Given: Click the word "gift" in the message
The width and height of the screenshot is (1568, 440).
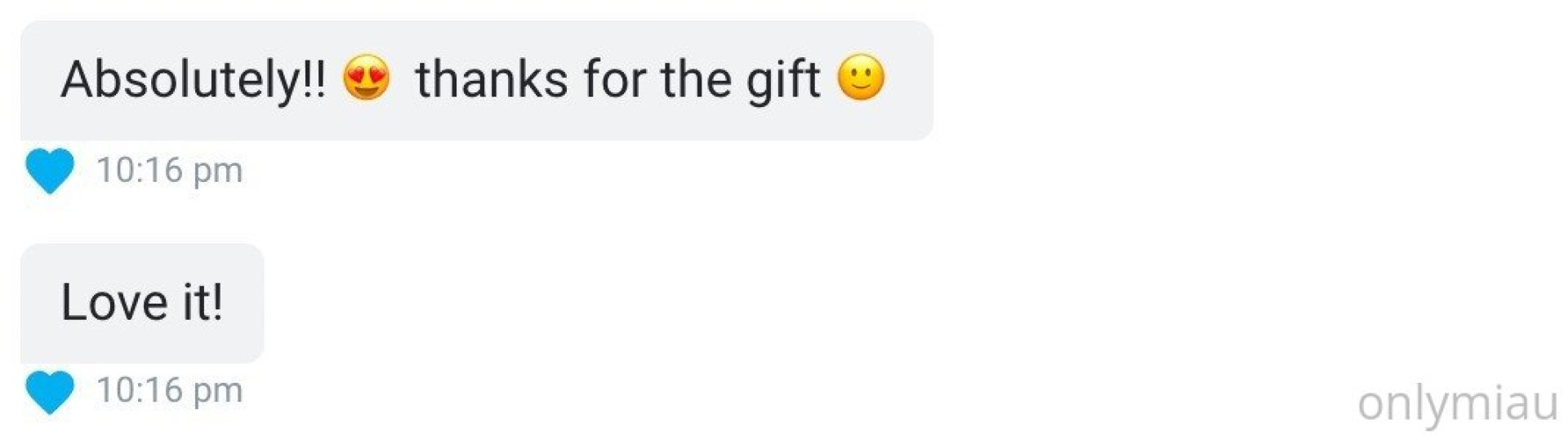Looking at the screenshot, I should pyautogui.click(x=782, y=81).
